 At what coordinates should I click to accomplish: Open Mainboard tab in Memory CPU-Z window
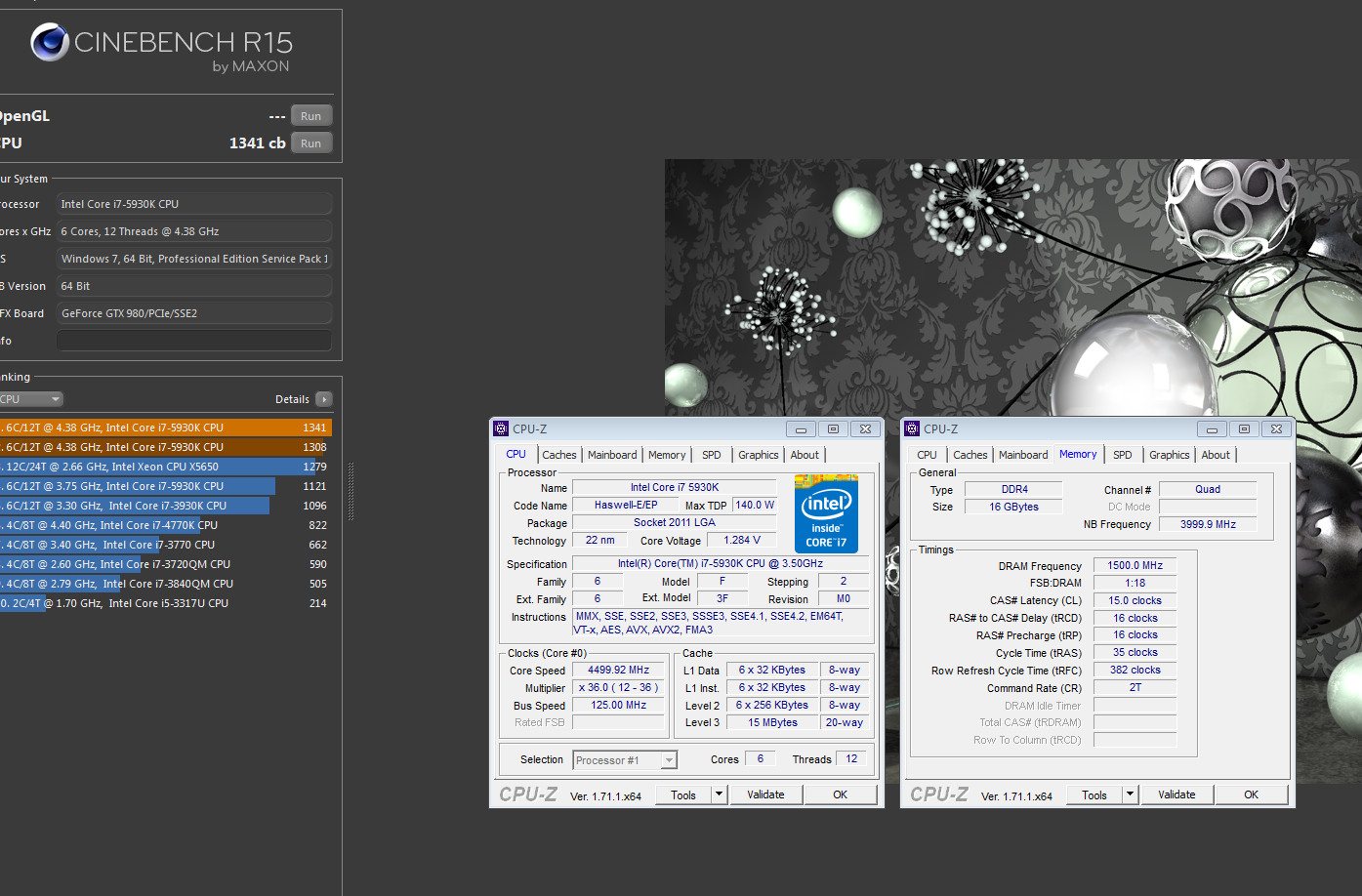(1023, 455)
